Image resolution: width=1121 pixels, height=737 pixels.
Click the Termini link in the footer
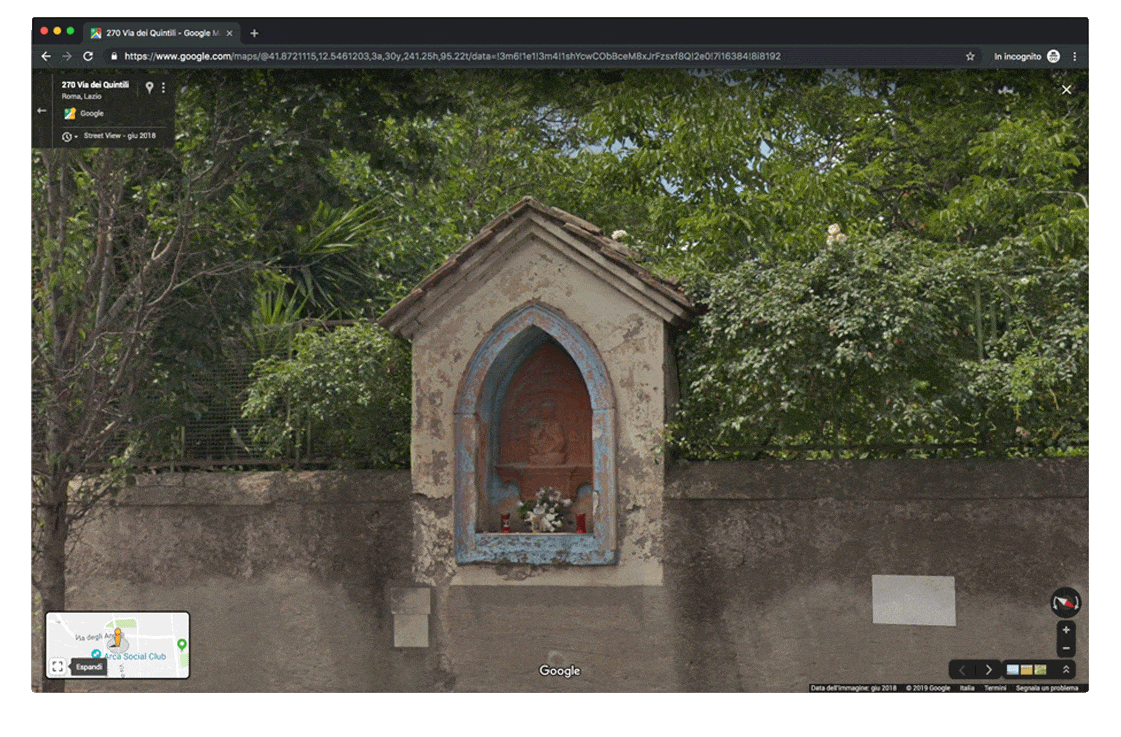[x=995, y=688]
